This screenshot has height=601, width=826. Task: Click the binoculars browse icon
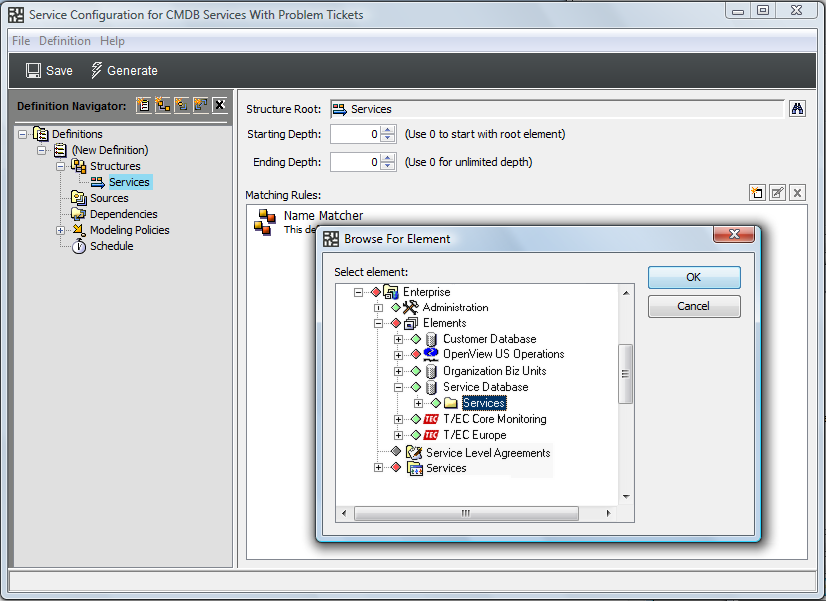pos(798,109)
